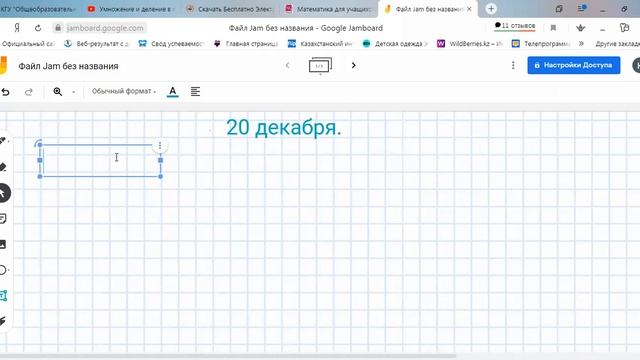Open the frame bar thumbnail 1/1
This screenshot has height=360, width=640.
pyautogui.click(x=320, y=65)
